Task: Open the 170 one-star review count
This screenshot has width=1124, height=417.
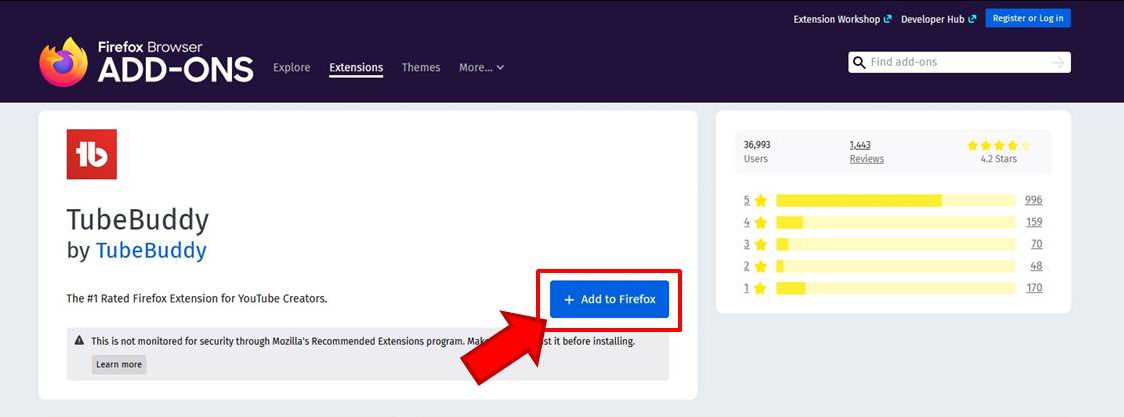Action: coord(1034,288)
